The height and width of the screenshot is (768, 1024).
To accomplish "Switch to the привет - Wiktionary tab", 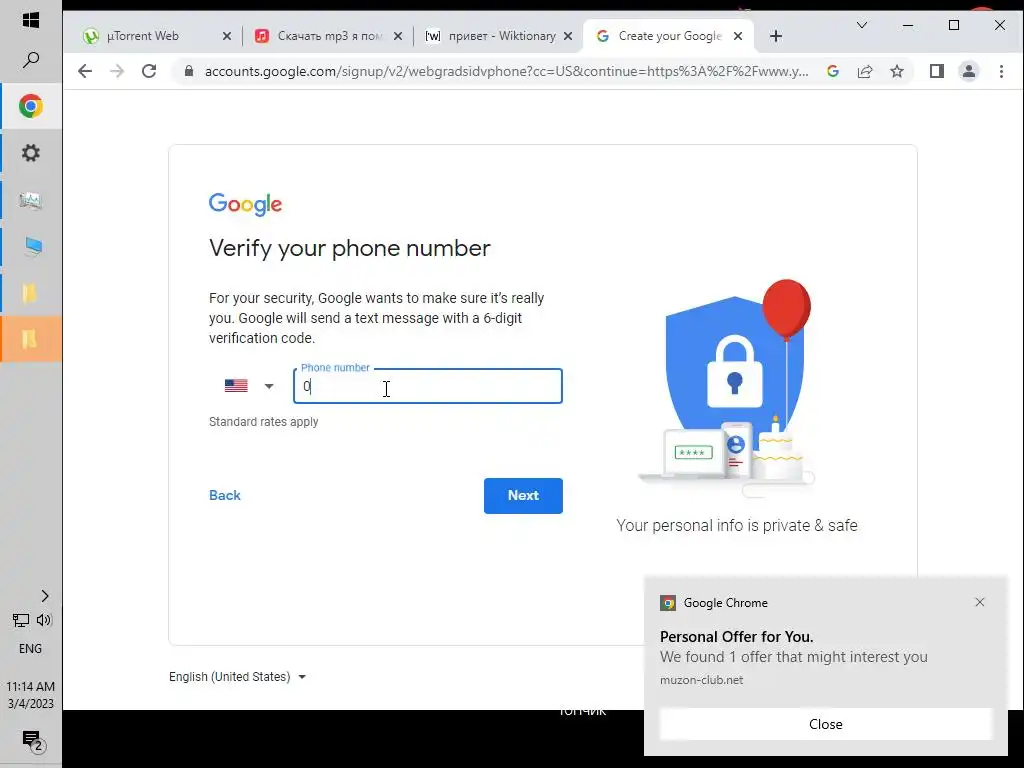I will click(x=500, y=36).
